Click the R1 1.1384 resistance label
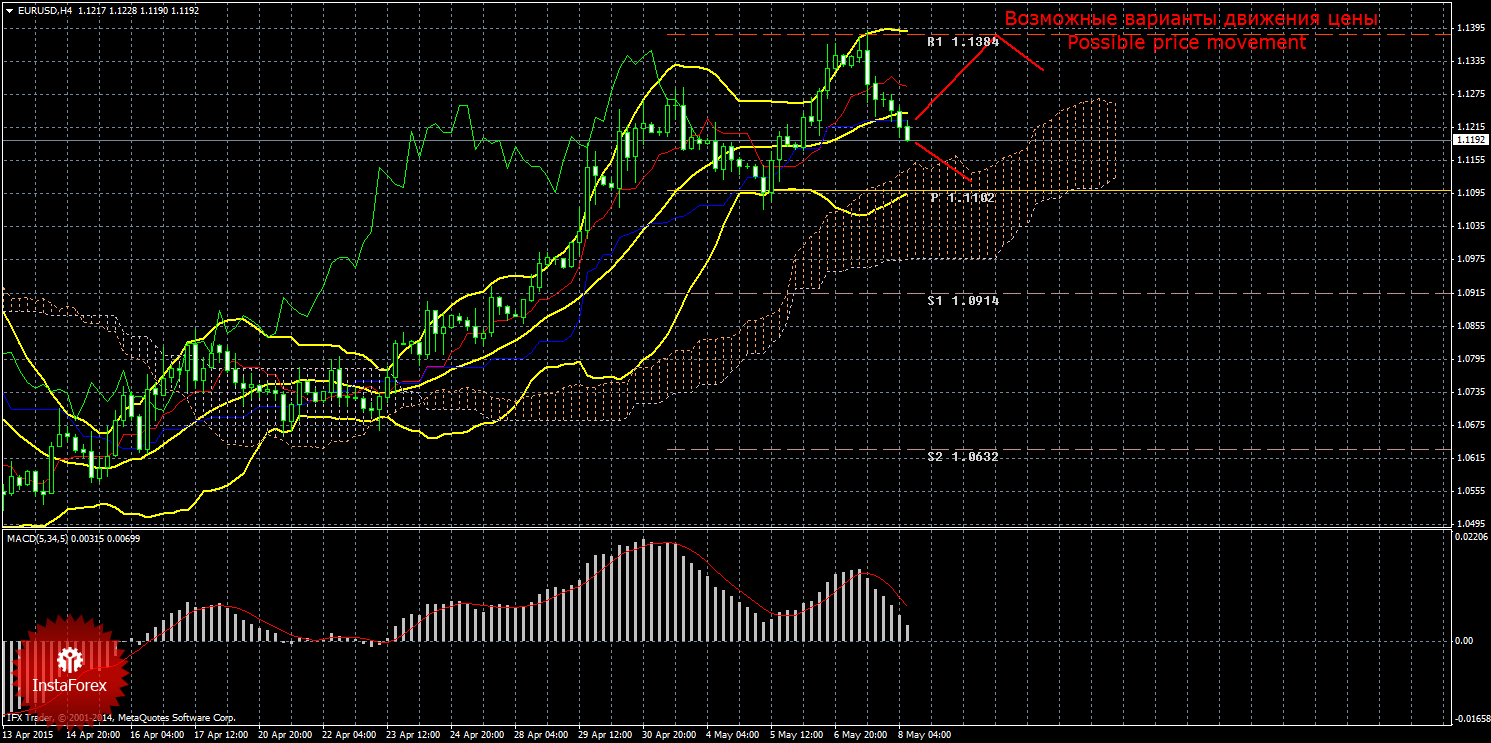1491x743 pixels. [x=963, y=43]
